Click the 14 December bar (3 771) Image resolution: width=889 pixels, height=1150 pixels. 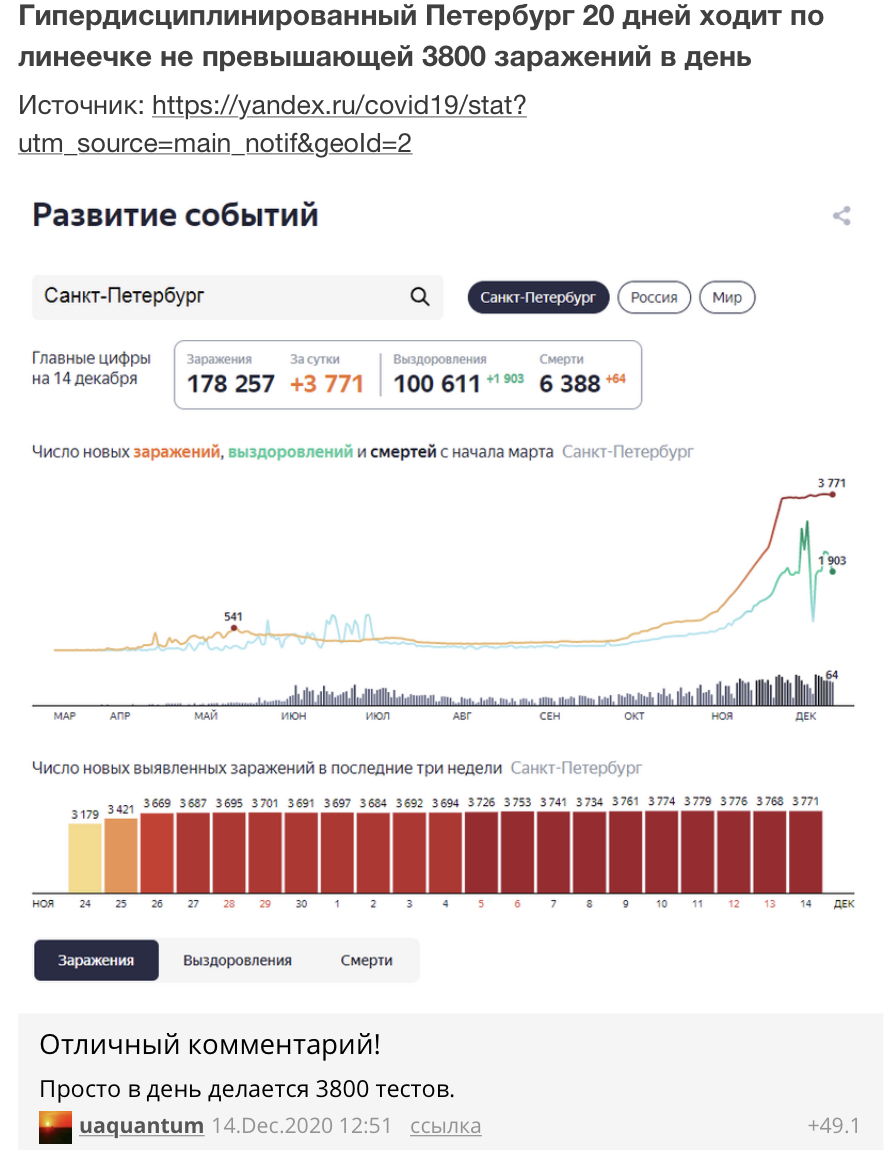coord(805,852)
